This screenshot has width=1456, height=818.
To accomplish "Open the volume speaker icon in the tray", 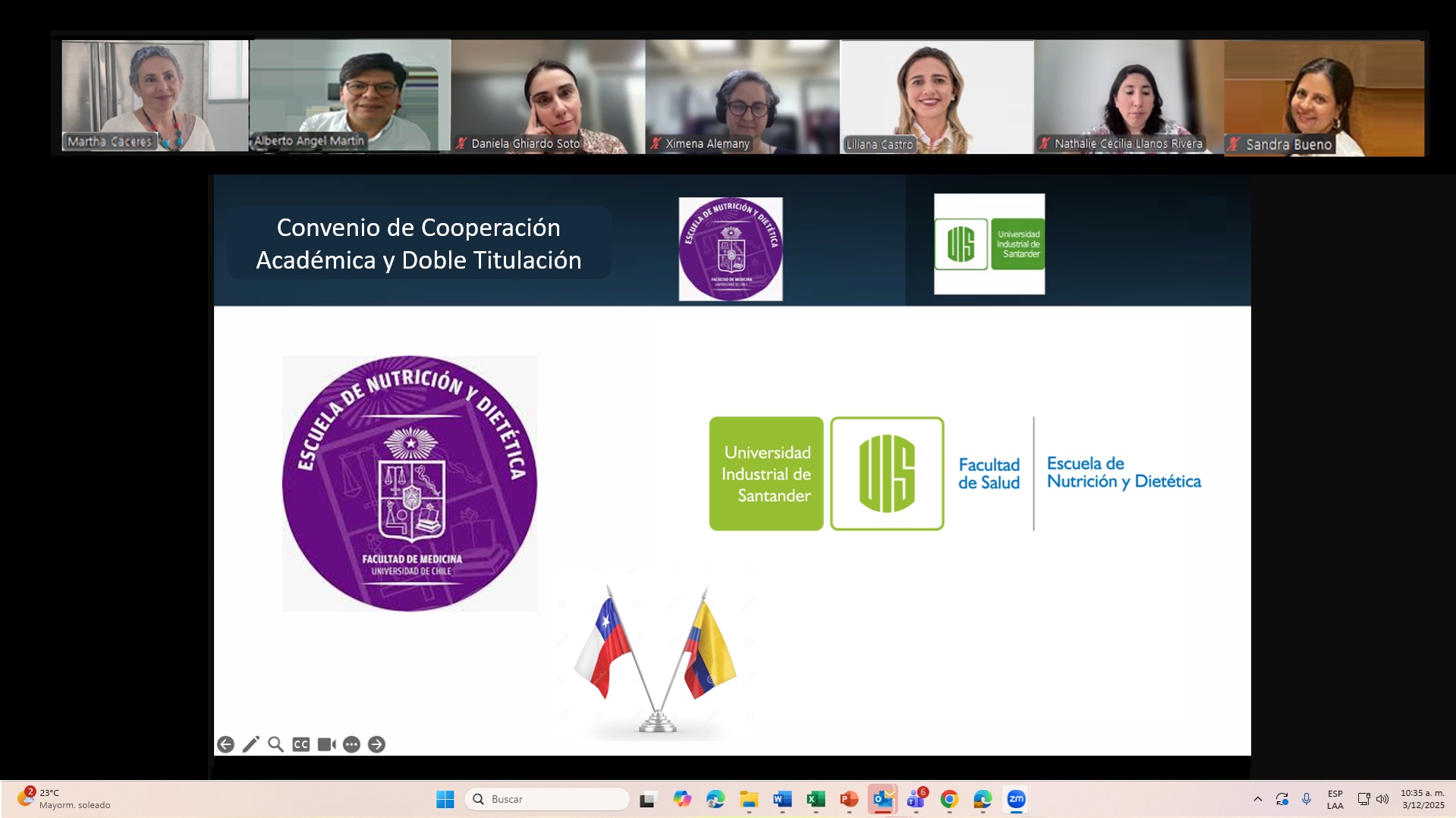I will [x=1382, y=799].
